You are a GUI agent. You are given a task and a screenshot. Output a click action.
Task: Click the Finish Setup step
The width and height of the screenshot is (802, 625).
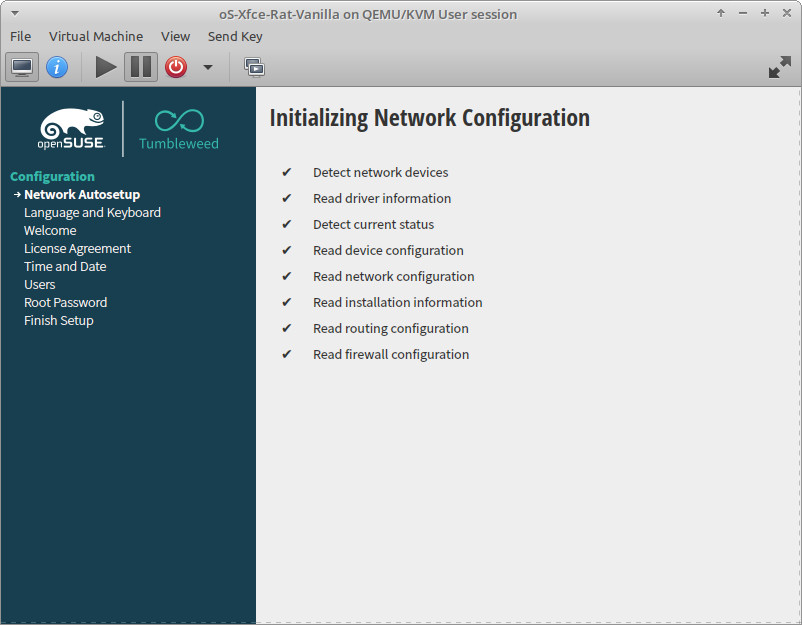[58, 320]
